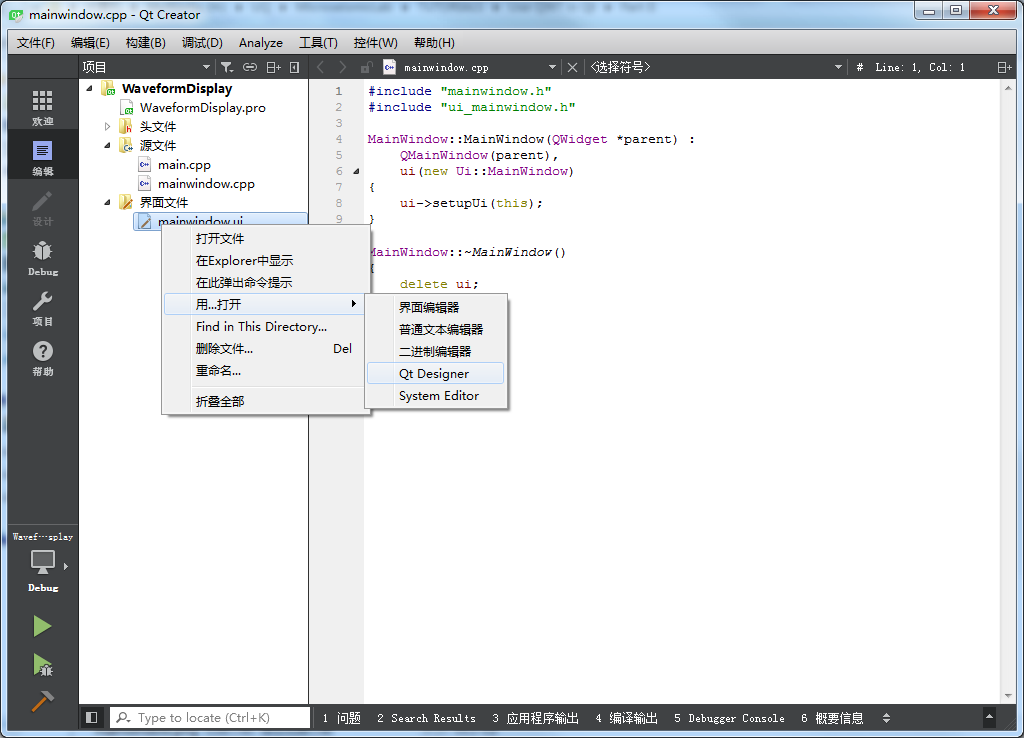Choose 打开文件 in context menu
This screenshot has height=738, width=1024.
point(265,238)
